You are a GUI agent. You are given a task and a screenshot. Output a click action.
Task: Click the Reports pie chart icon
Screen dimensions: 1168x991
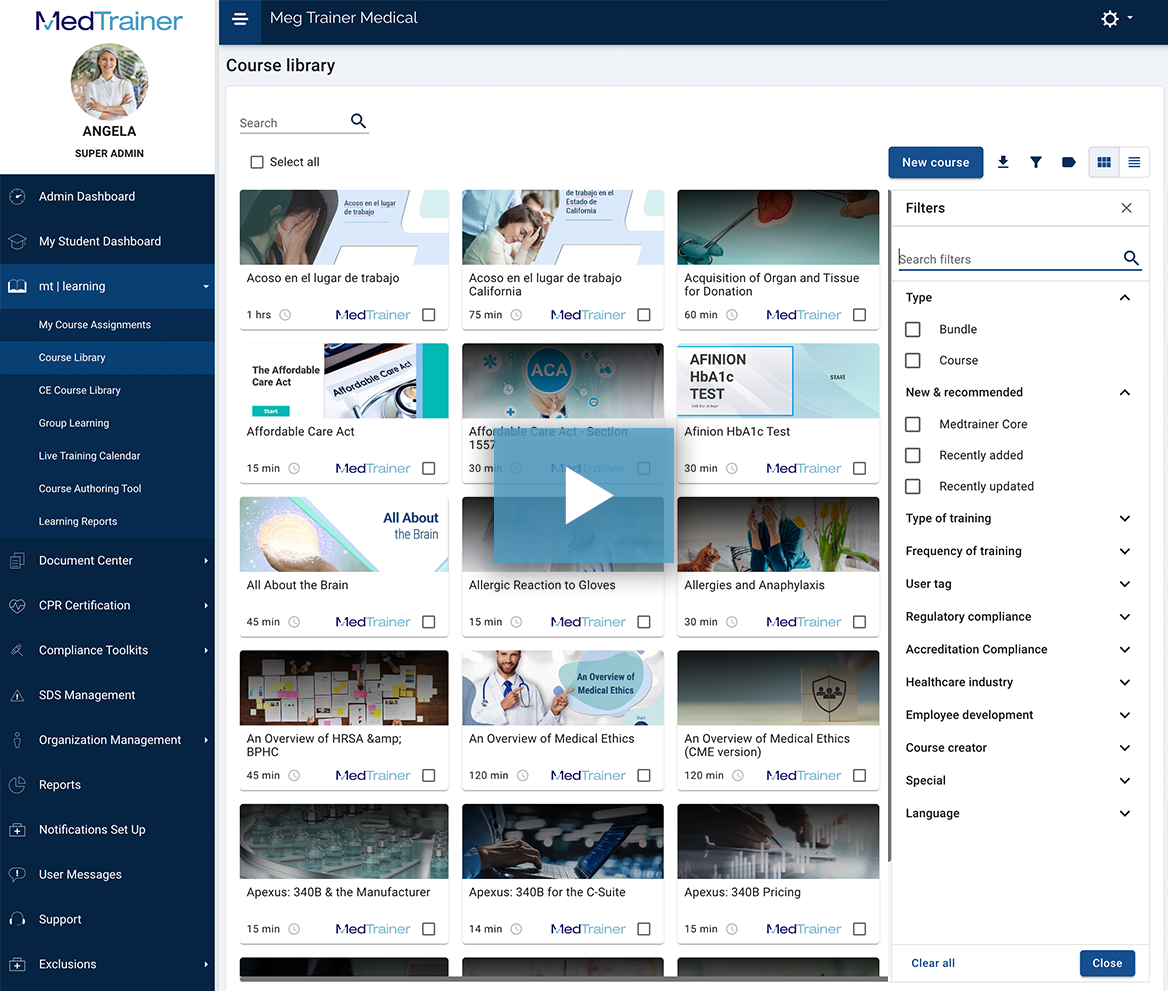point(17,785)
